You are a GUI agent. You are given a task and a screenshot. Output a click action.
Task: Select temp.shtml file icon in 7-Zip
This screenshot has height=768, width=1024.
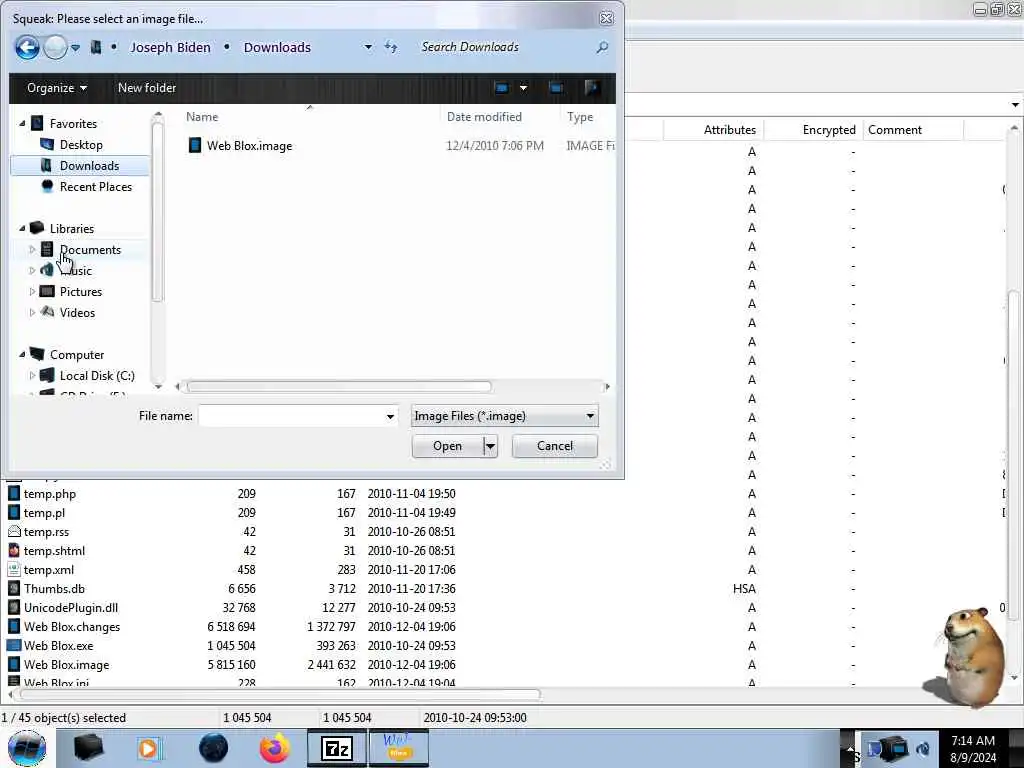[x=14, y=551]
